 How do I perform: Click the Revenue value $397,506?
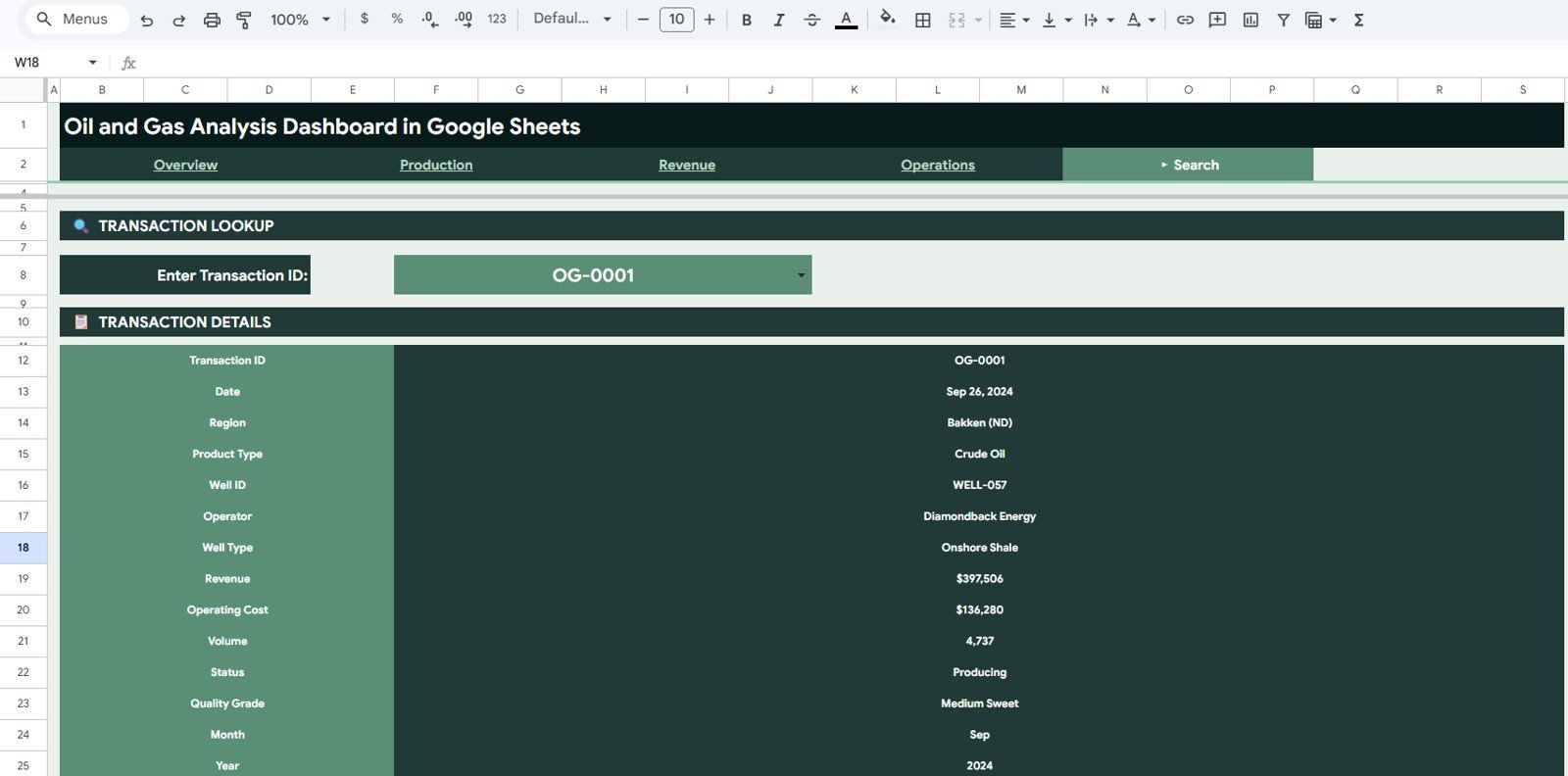coord(979,579)
